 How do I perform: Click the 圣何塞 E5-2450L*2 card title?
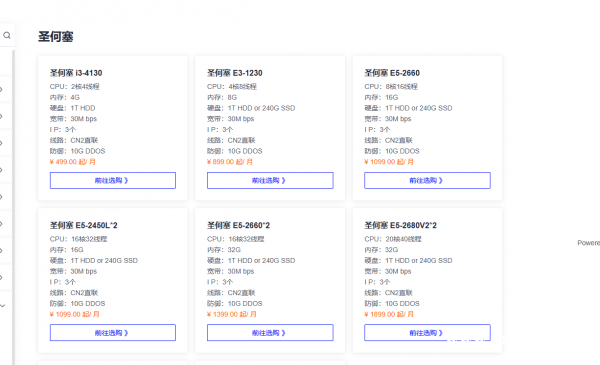[x=83, y=225]
